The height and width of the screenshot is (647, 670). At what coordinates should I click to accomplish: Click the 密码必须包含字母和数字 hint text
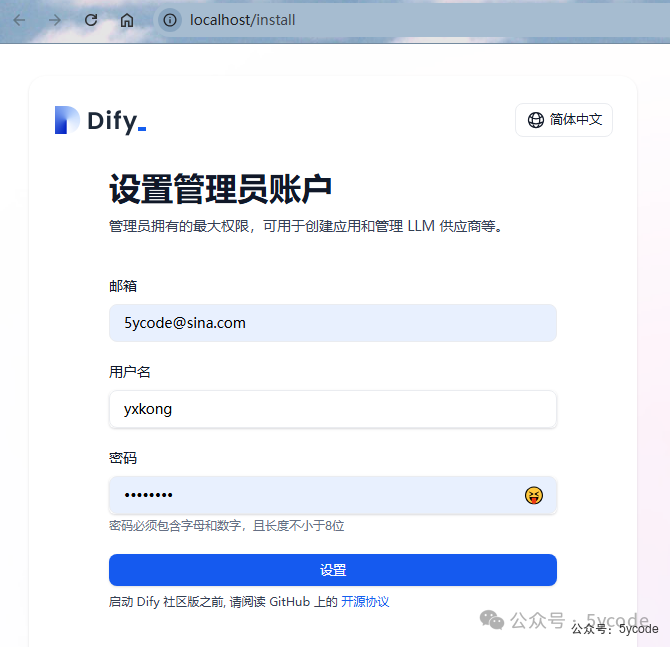226,526
